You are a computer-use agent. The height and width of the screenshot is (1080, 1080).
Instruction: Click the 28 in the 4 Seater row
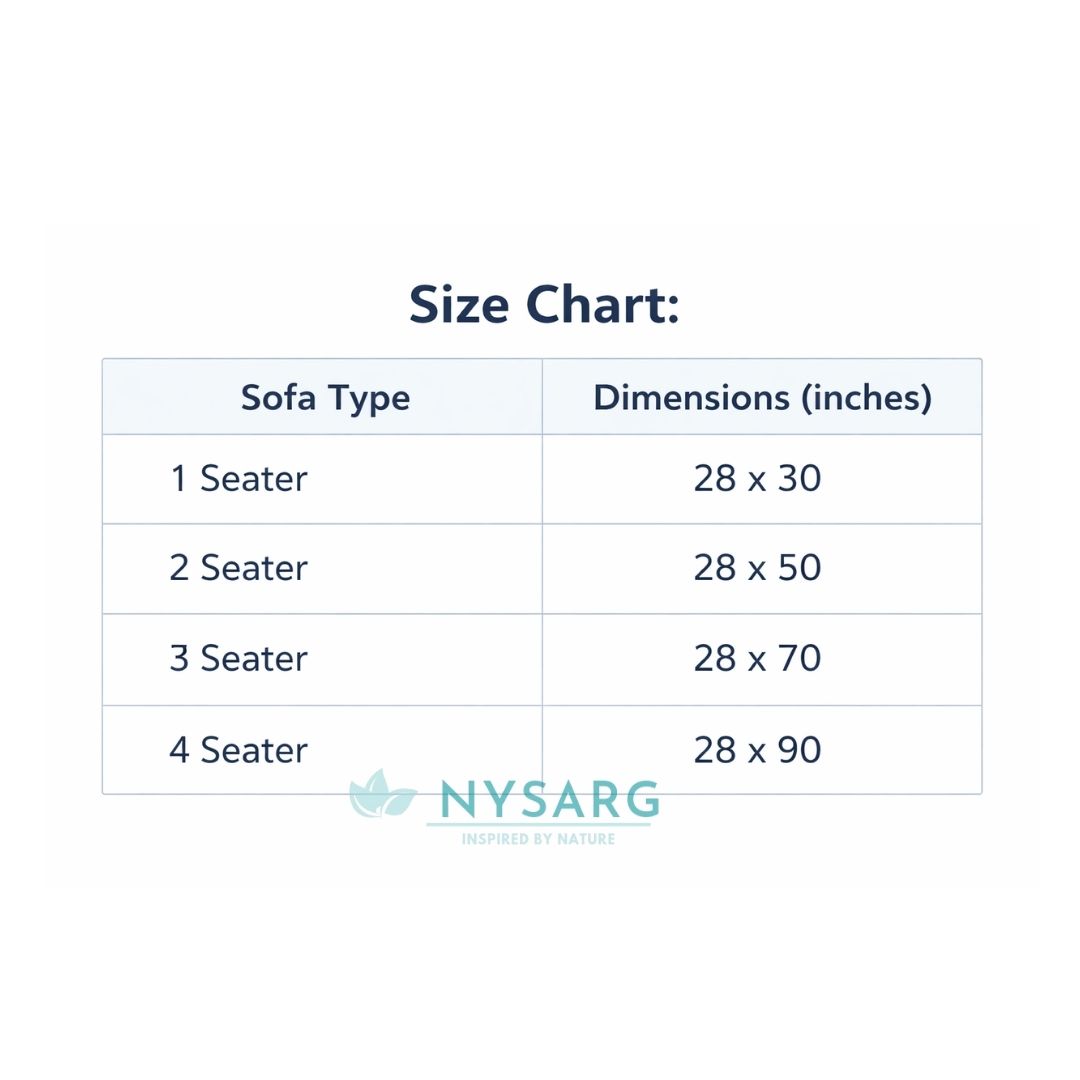pos(715,750)
